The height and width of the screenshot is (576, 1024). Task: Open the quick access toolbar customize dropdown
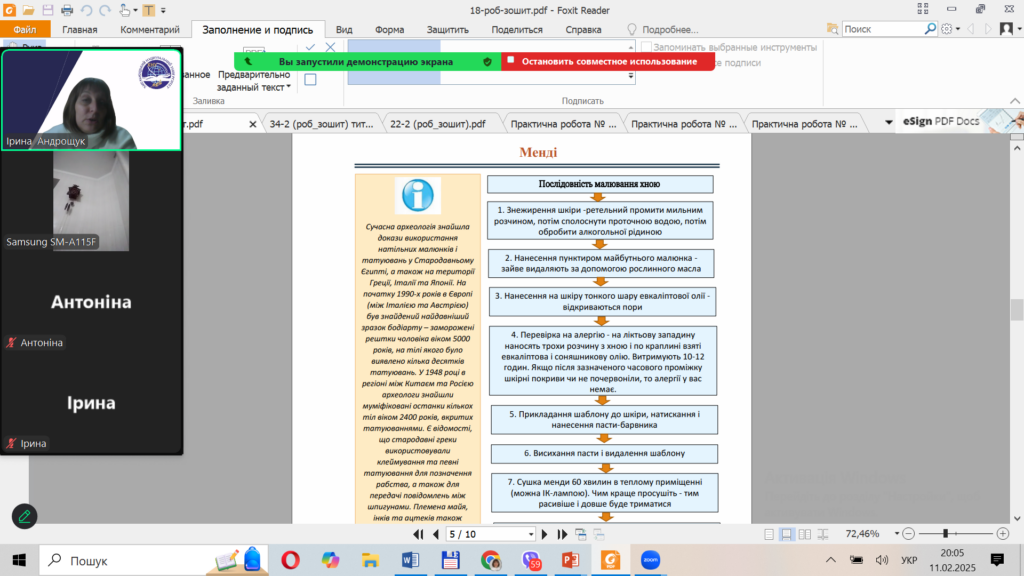pos(163,10)
